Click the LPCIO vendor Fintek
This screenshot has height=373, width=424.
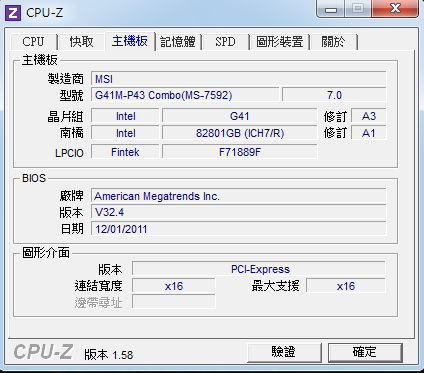click(x=125, y=152)
